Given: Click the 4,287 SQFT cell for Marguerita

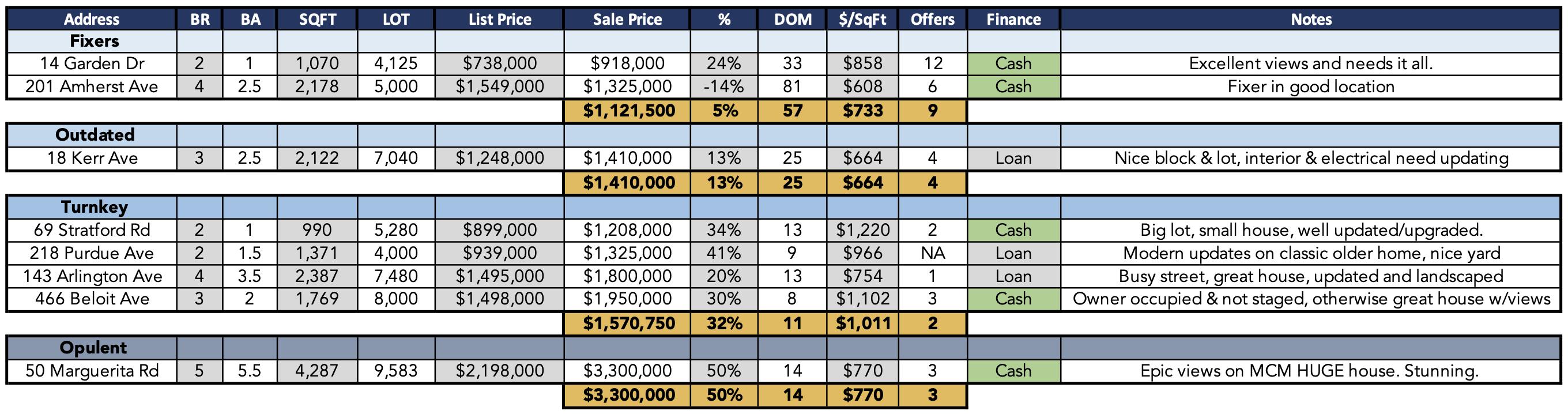Looking at the screenshot, I should (x=317, y=371).
